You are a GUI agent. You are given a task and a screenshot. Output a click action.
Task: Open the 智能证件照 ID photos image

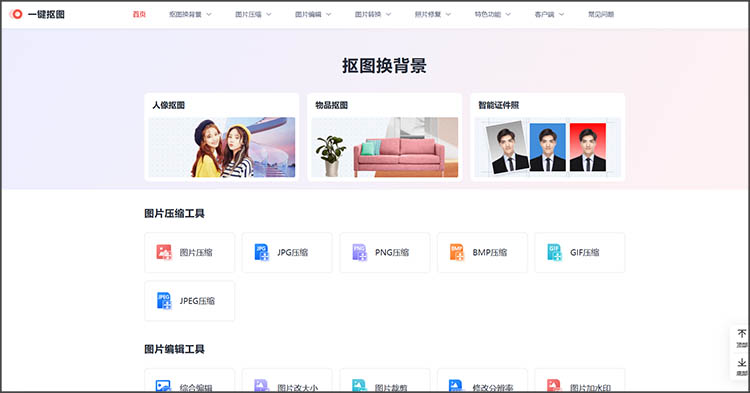548,147
